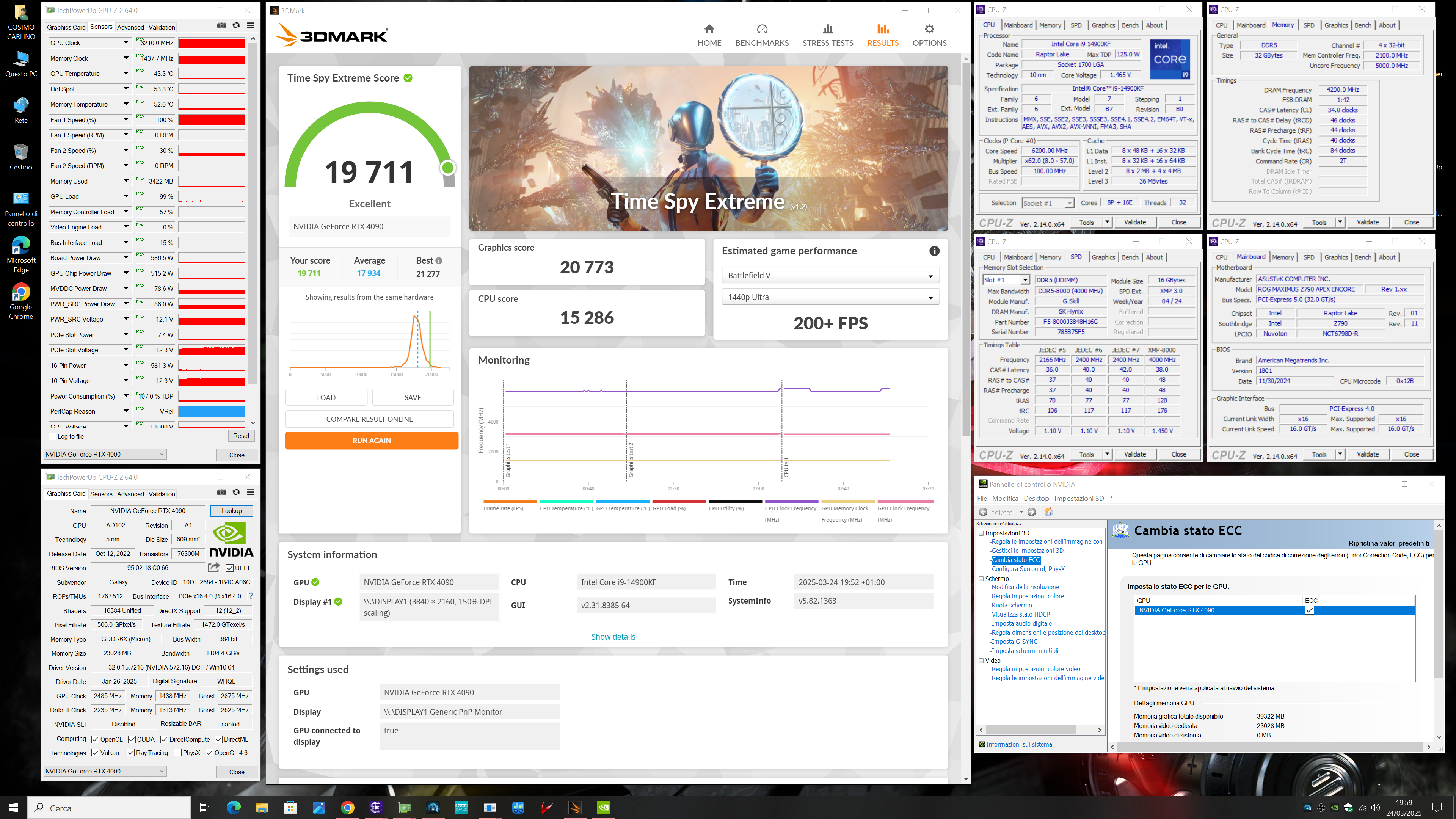Click forward arrow in NVIDIA Control Panel toolbar
This screenshot has height=819, width=1456.
1031,512
